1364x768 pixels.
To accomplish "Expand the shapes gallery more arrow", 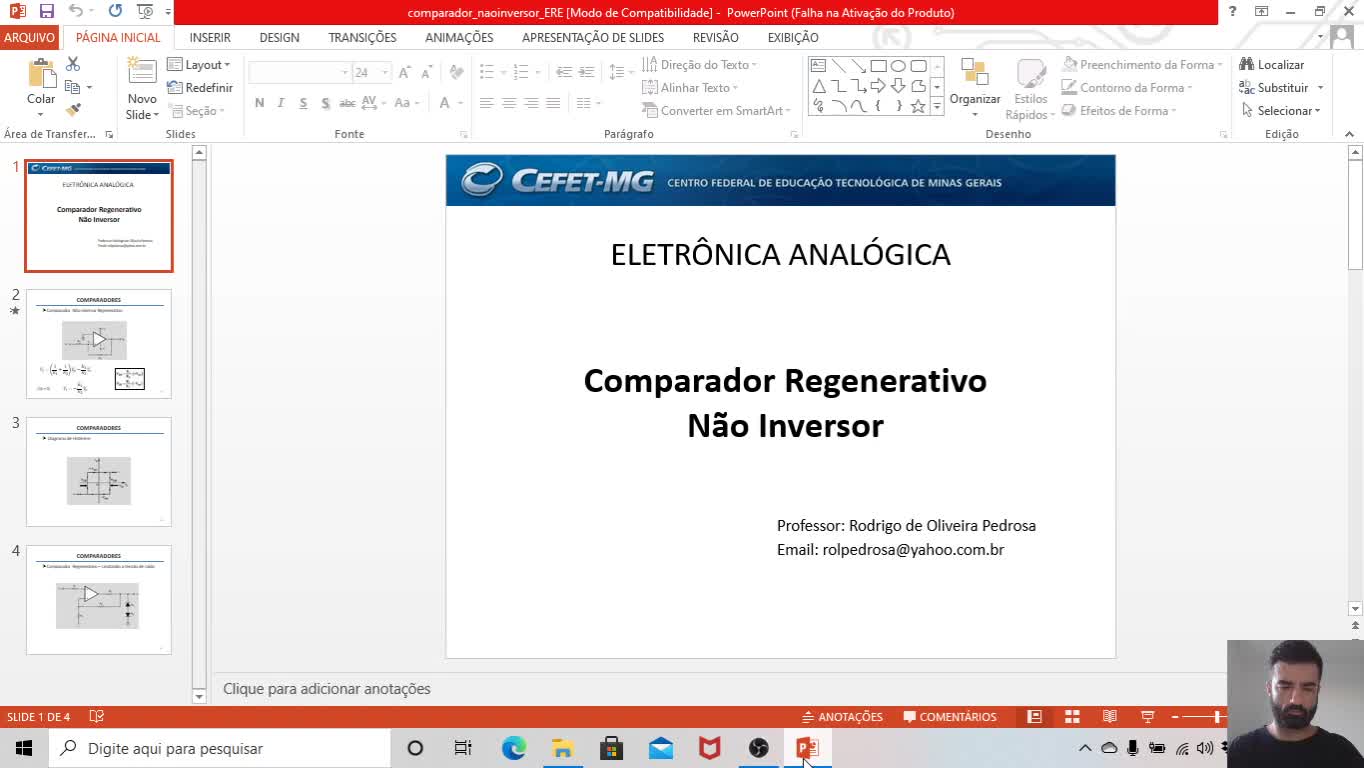I will [x=937, y=107].
